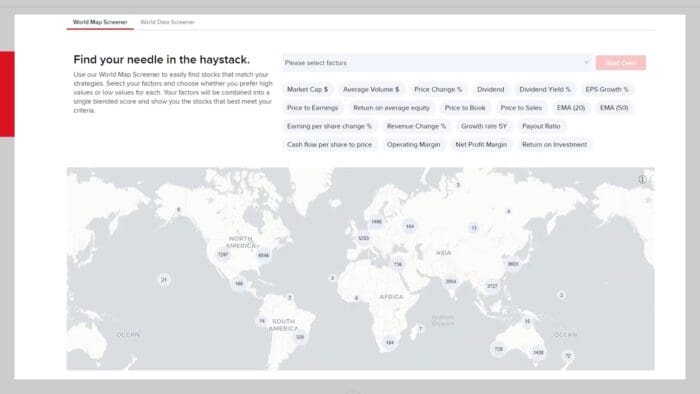
Task: Click the 13 cluster in central Asia
Action: click(x=474, y=228)
